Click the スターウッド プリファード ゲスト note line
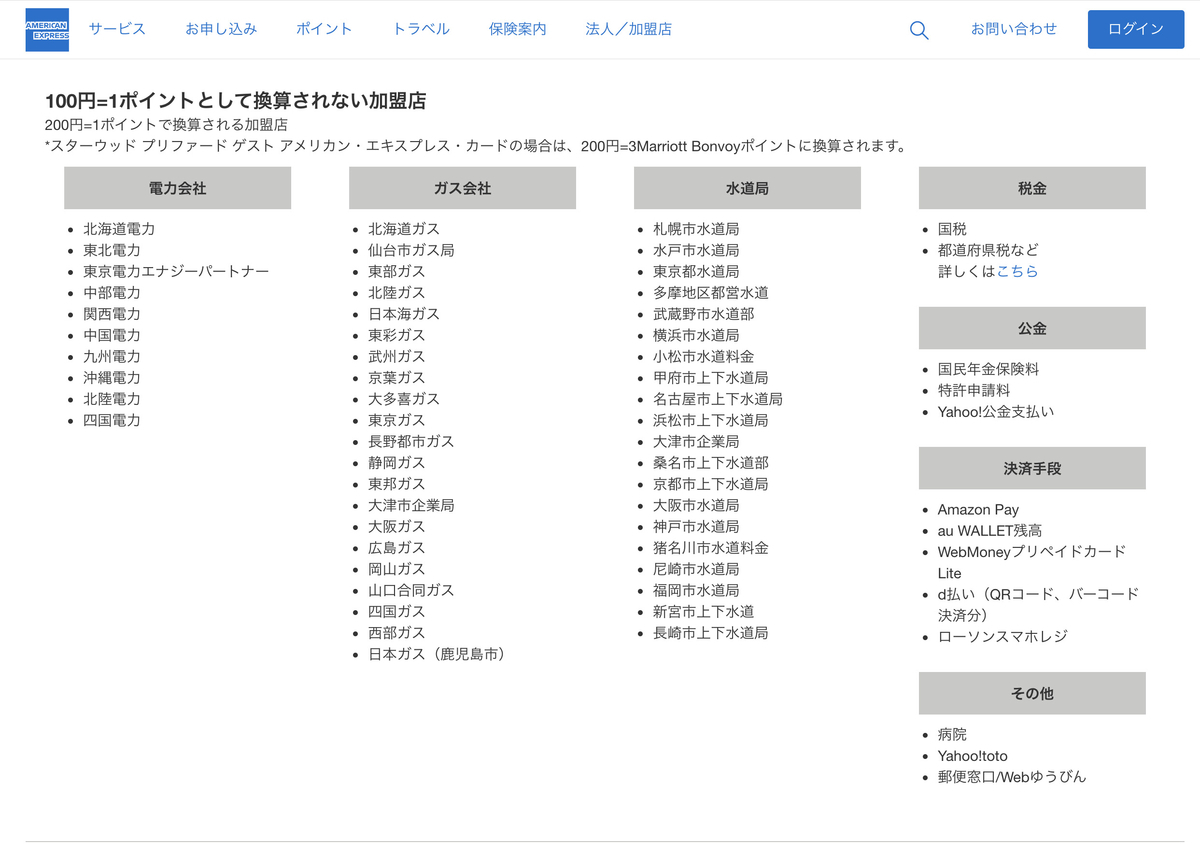This screenshot has height=844, width=1200. click(476, 146)
